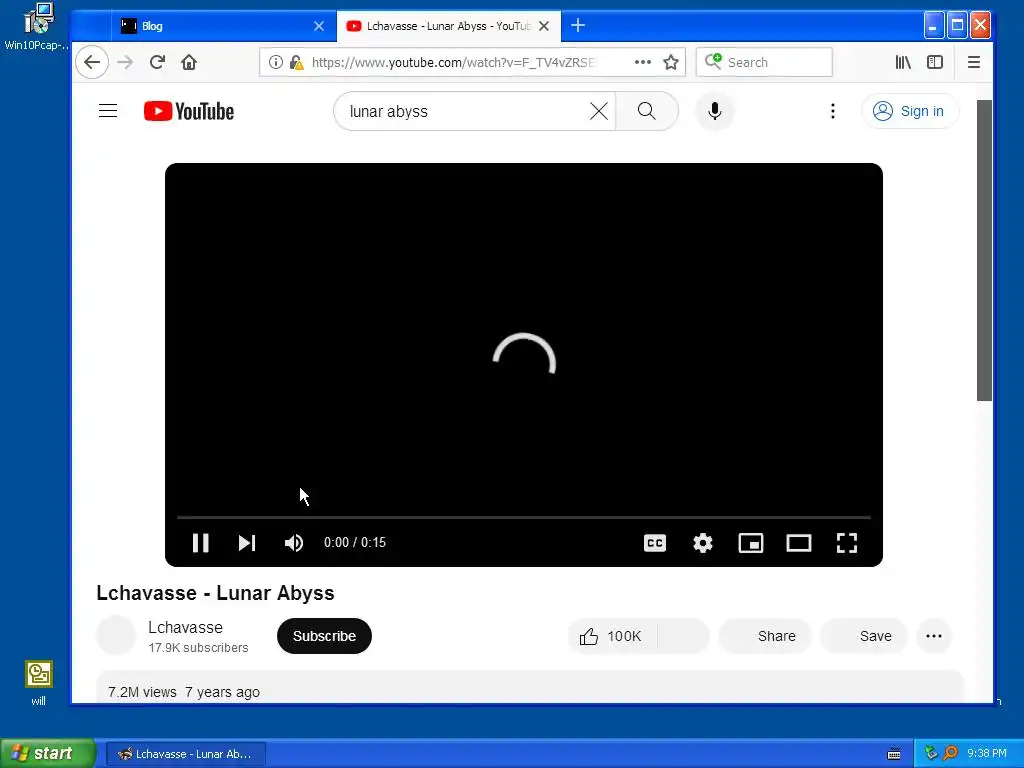Toggle closed captions CC
This screenshot has width=1024, height=768.
coord(654,543)
